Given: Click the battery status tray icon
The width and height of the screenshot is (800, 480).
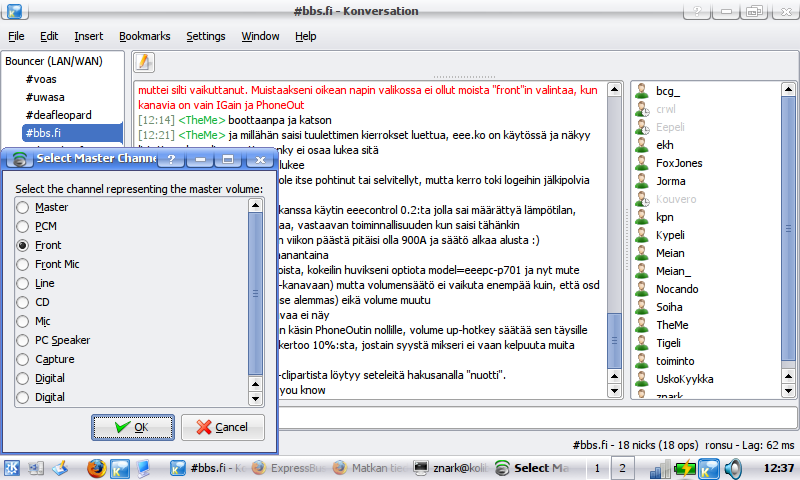Looking at the screenshot, I should pyautogui.click(x=684, y=467).
